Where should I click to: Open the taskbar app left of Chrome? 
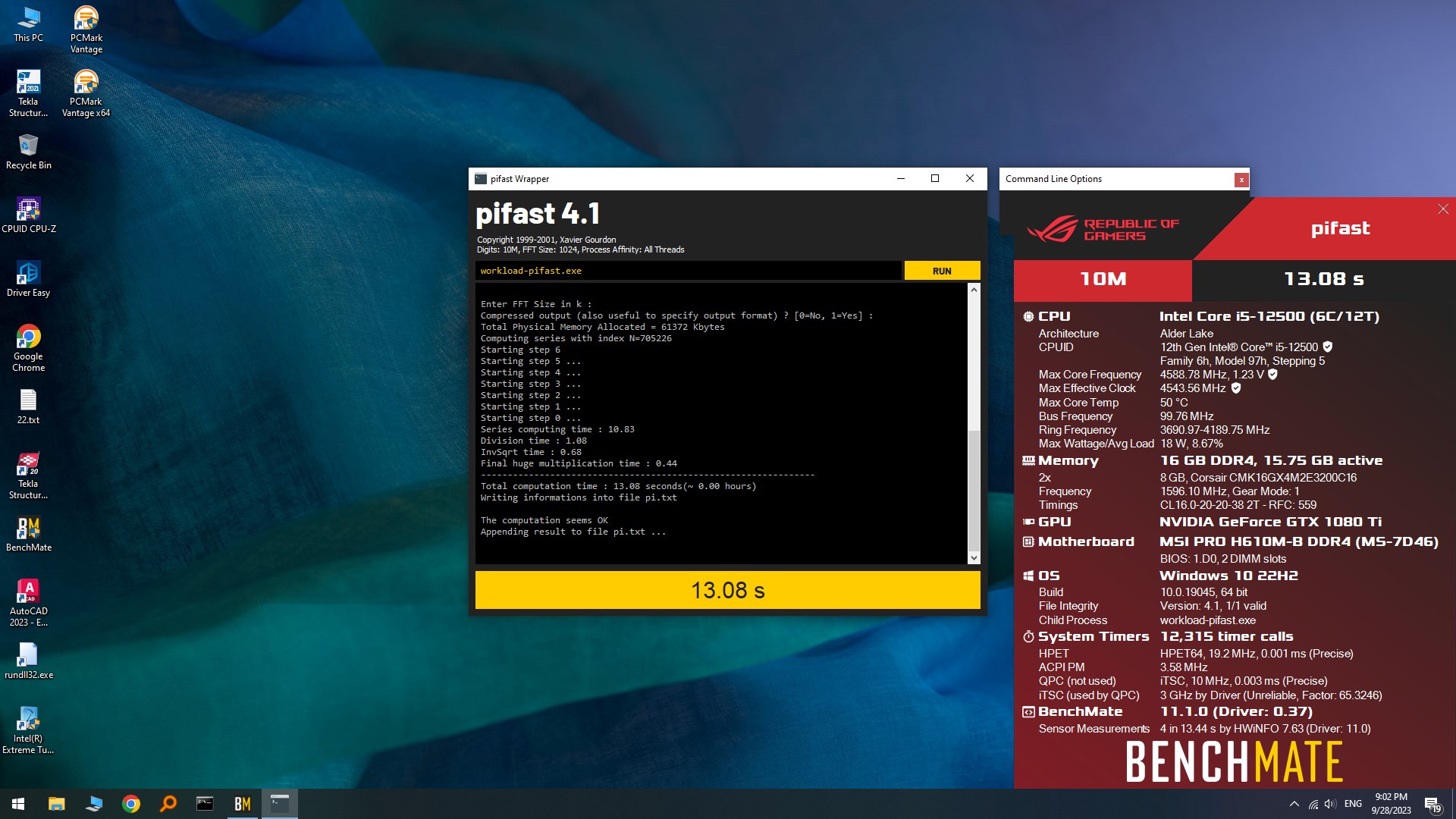[94, 804]
